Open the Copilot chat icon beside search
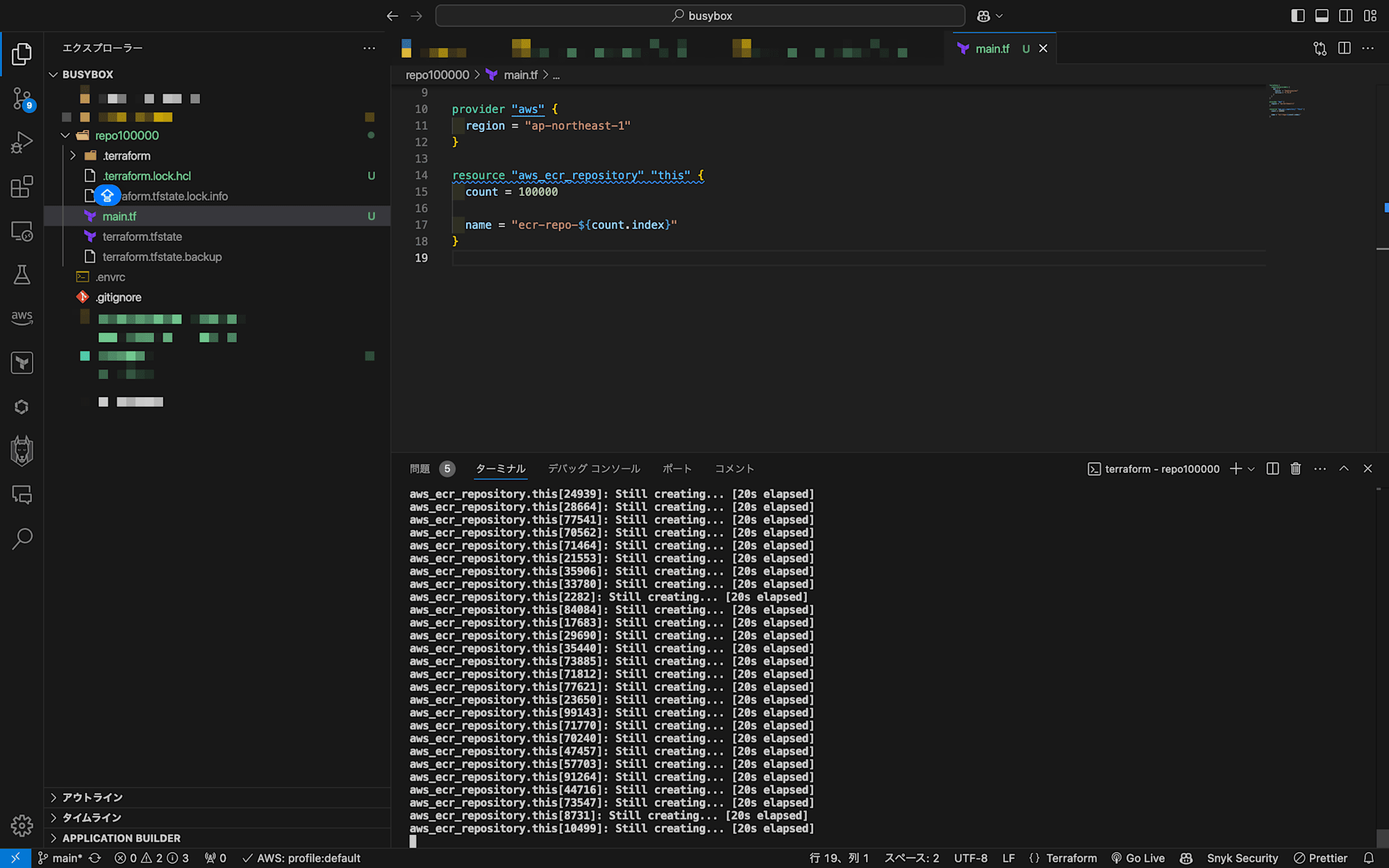This screenshot has height=868, width=1389. [x=983, y=16]
